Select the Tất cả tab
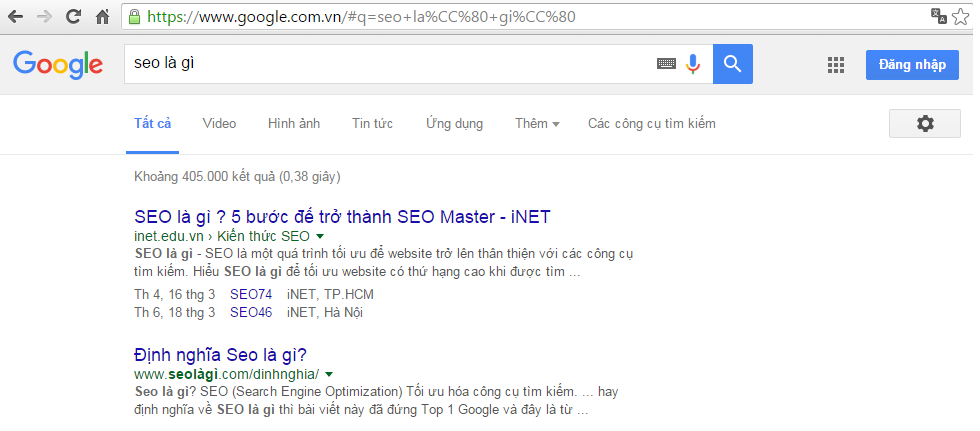This screenshot has height=431, width=980. [x=152, y=124]
